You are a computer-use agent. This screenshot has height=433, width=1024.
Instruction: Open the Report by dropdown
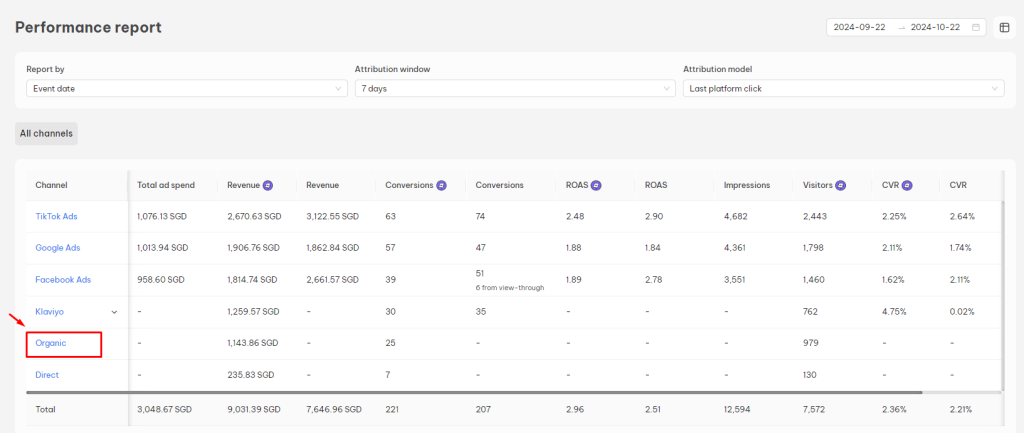coord(186,88)
